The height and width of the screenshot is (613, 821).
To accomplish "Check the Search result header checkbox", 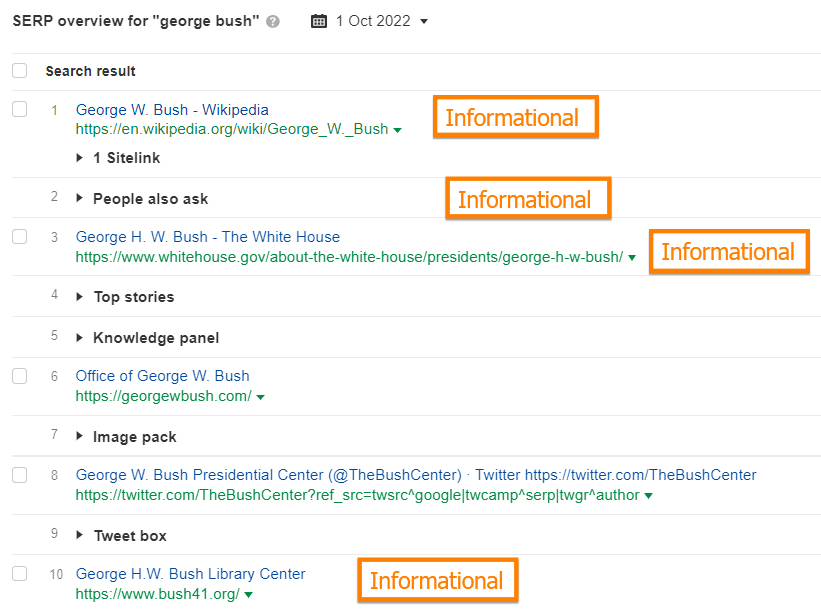I will (19, 71).
